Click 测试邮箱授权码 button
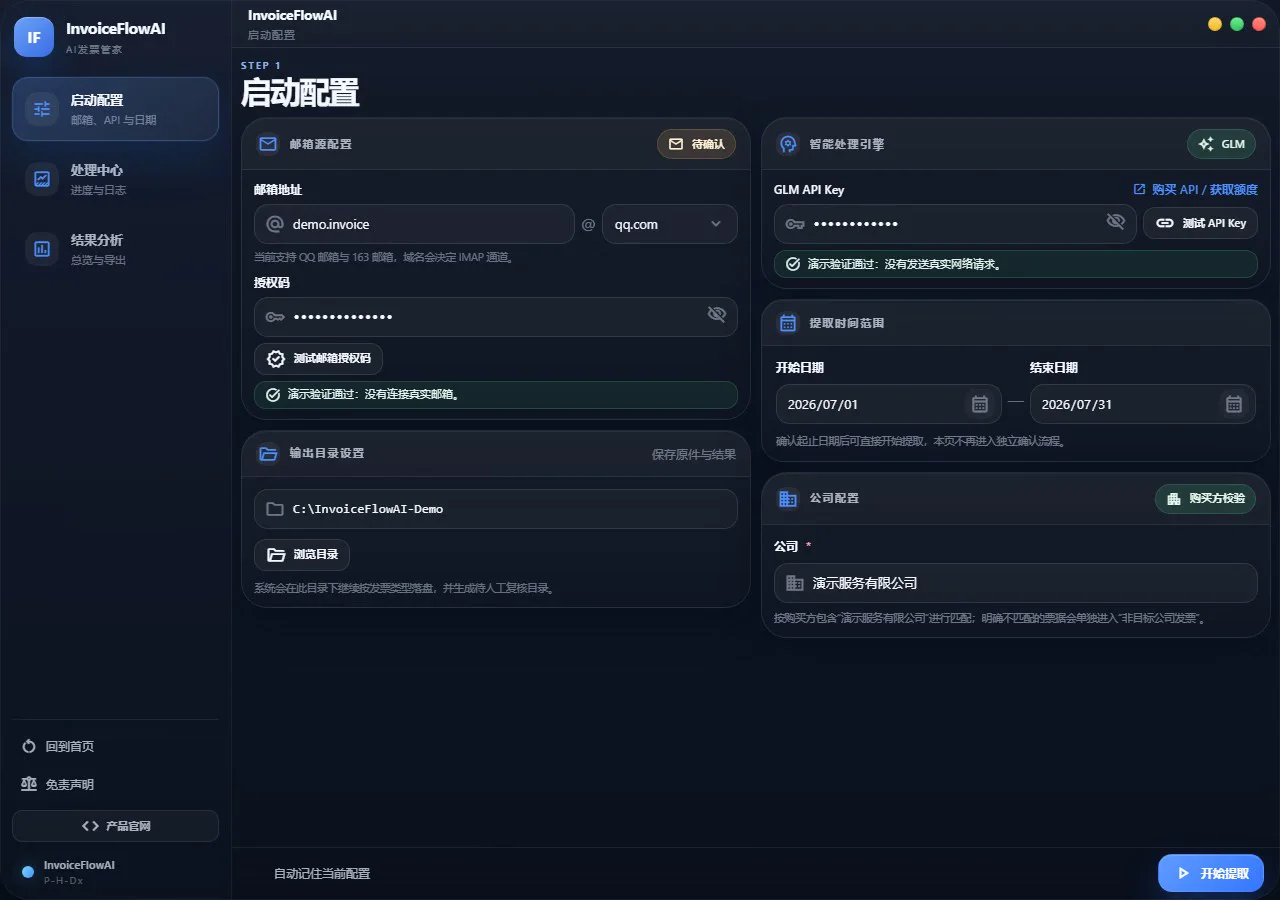 318,359
